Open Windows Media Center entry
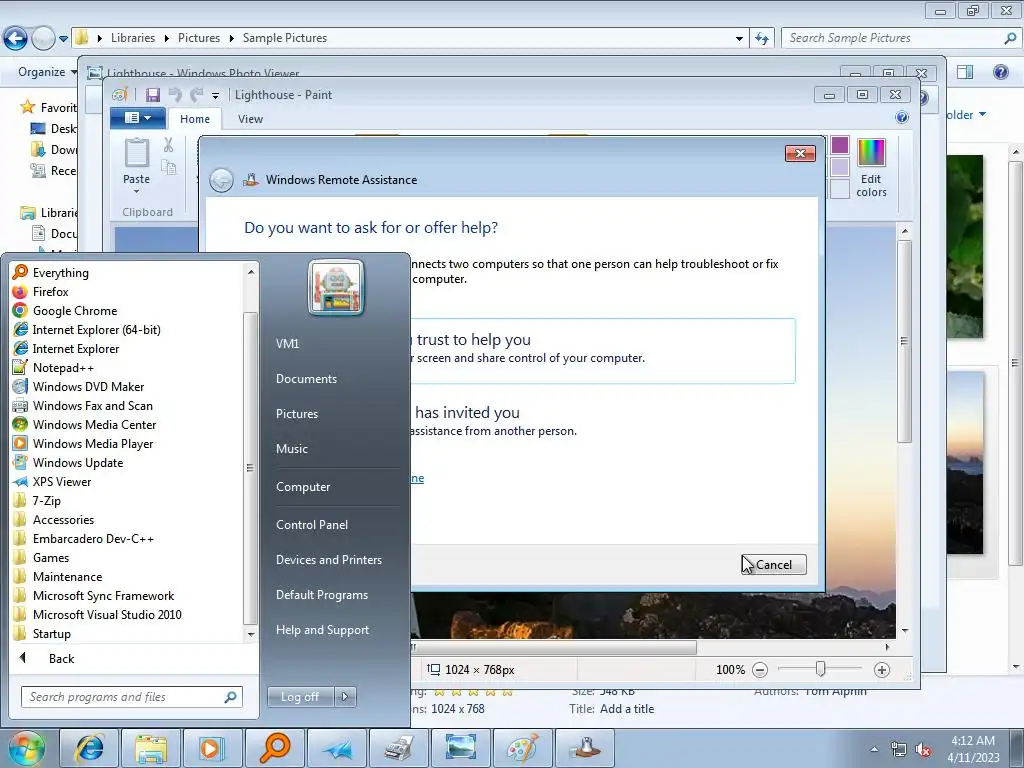This screenshot has width=1024, height=768. click(84, 424)
